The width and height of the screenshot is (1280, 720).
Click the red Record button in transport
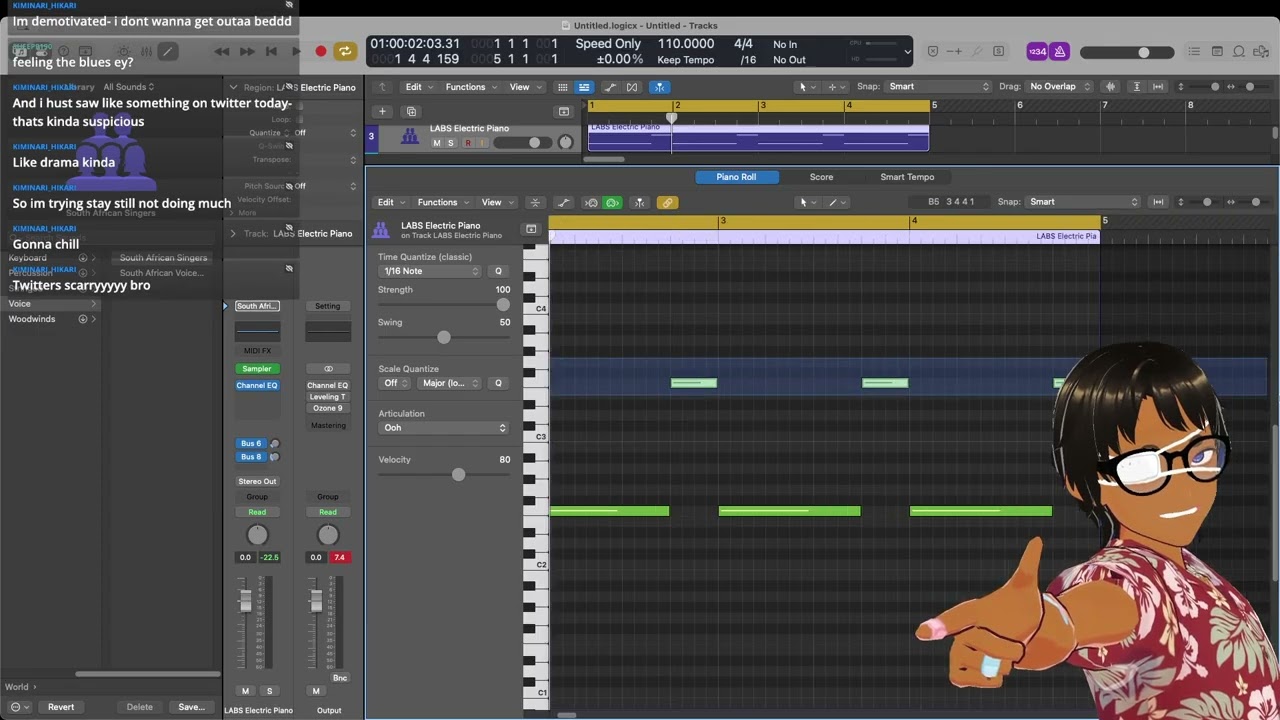(320, 51)
